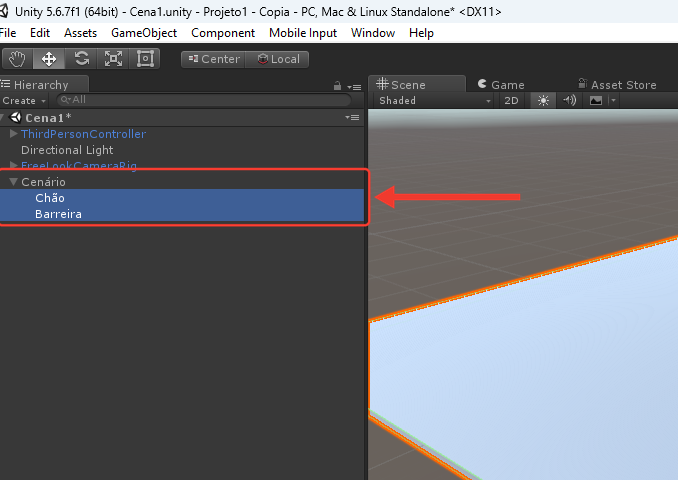Switch to the Game tab

[502, 85]
